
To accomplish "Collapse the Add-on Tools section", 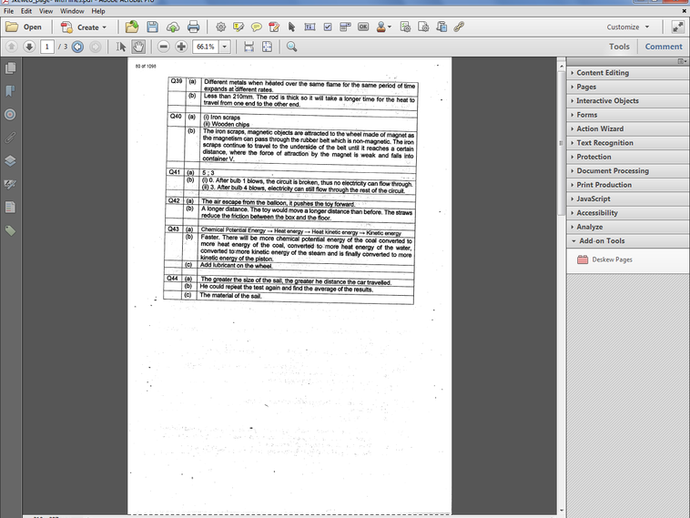I will 628,241.
